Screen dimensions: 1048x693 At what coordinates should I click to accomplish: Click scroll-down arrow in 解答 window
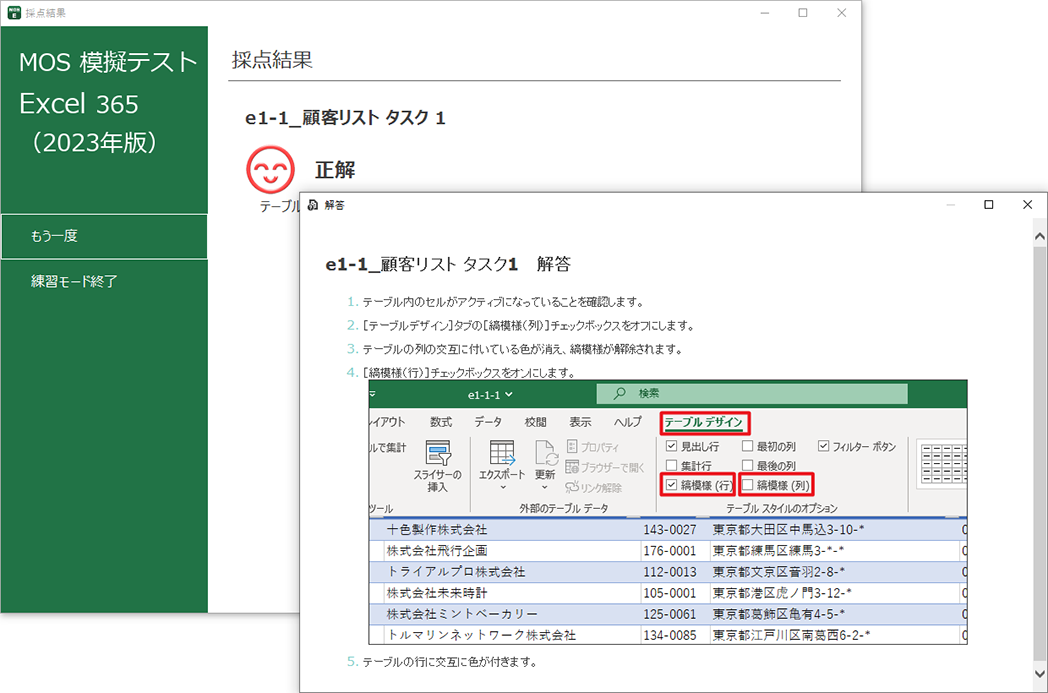(x=1039, y=674)
